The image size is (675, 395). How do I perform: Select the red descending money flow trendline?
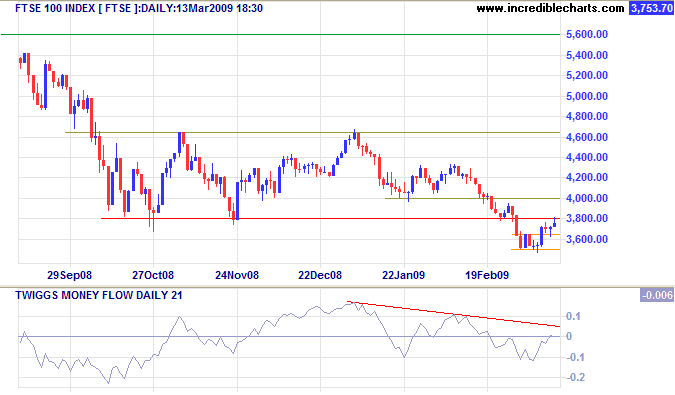pyautogui.click(x=453, y=314)
